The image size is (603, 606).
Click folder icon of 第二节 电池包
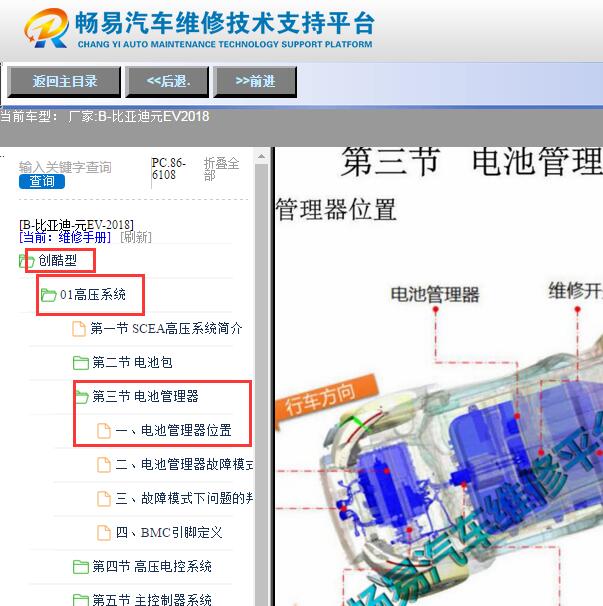pyautogui.click(x=81, y=363)
